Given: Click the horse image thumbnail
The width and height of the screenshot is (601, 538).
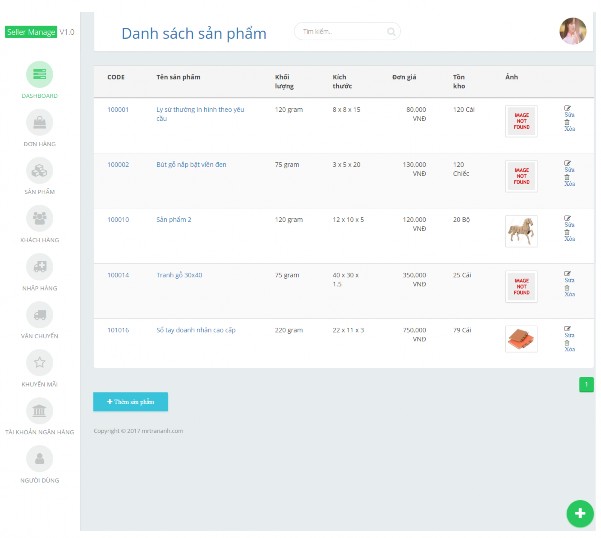Looking at the screenshot, I should point(521,231).
